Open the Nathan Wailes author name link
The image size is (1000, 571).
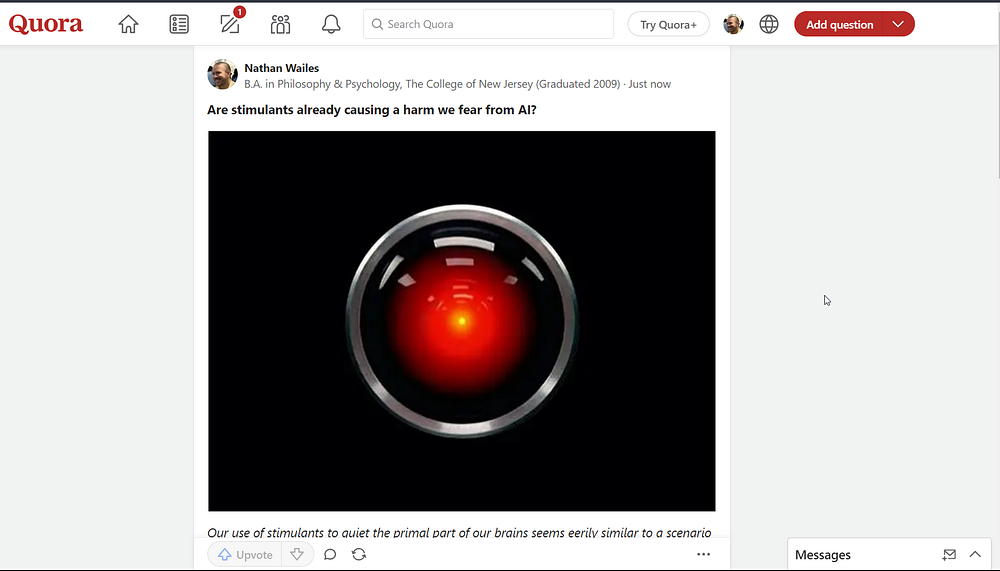[281, 68]
